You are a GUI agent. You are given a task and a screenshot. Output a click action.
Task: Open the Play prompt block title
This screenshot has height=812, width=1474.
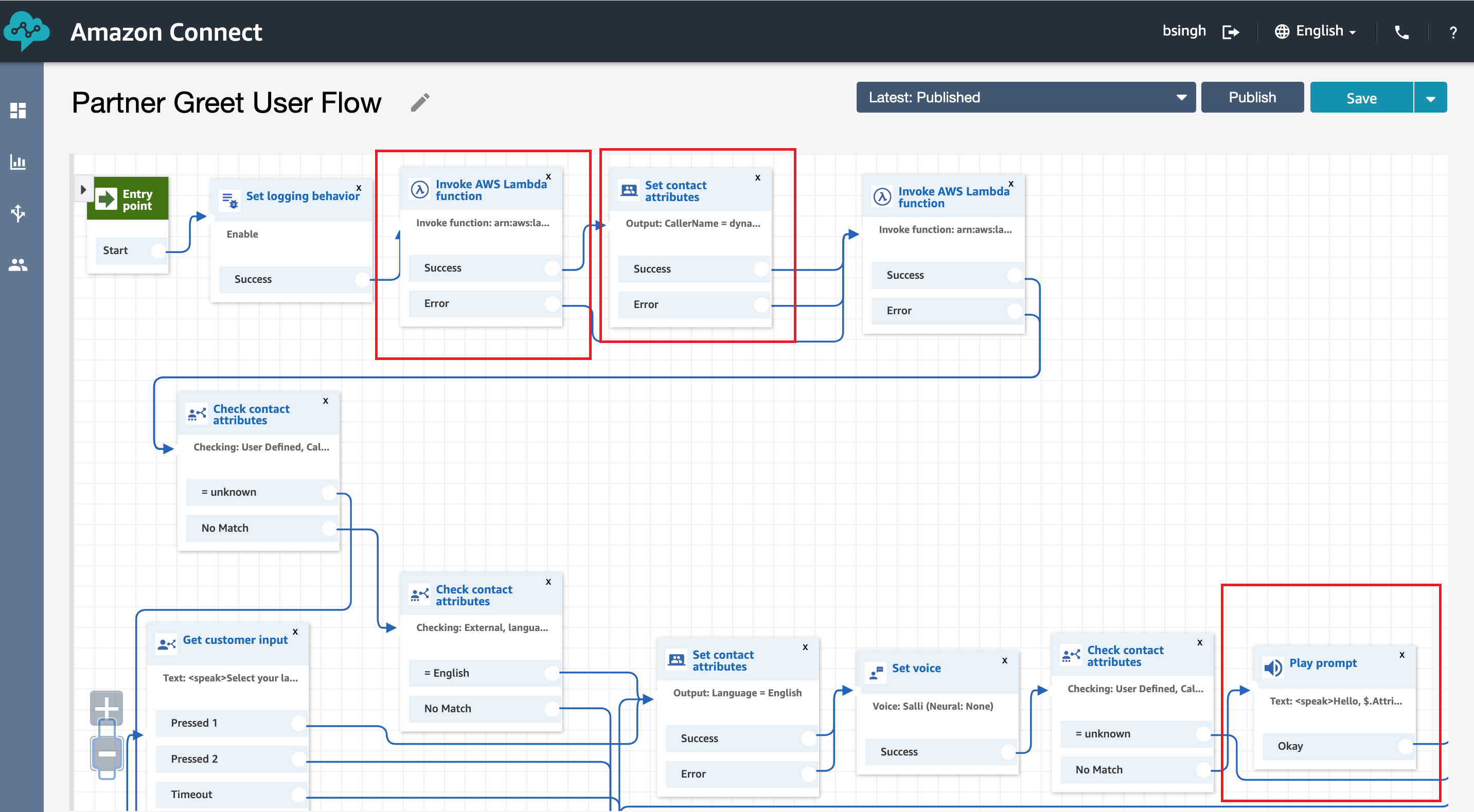[1323, 663]
